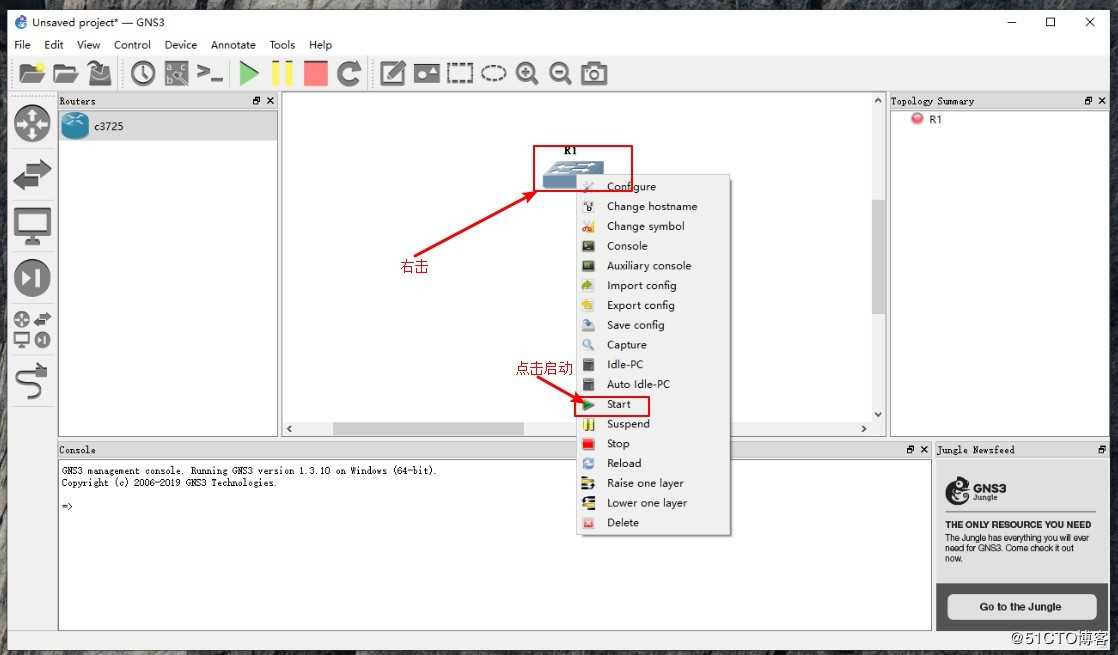Screen dimensions: 1118x655
Task: Click in the GNS3 console input area
Action: tap(495, 545)
